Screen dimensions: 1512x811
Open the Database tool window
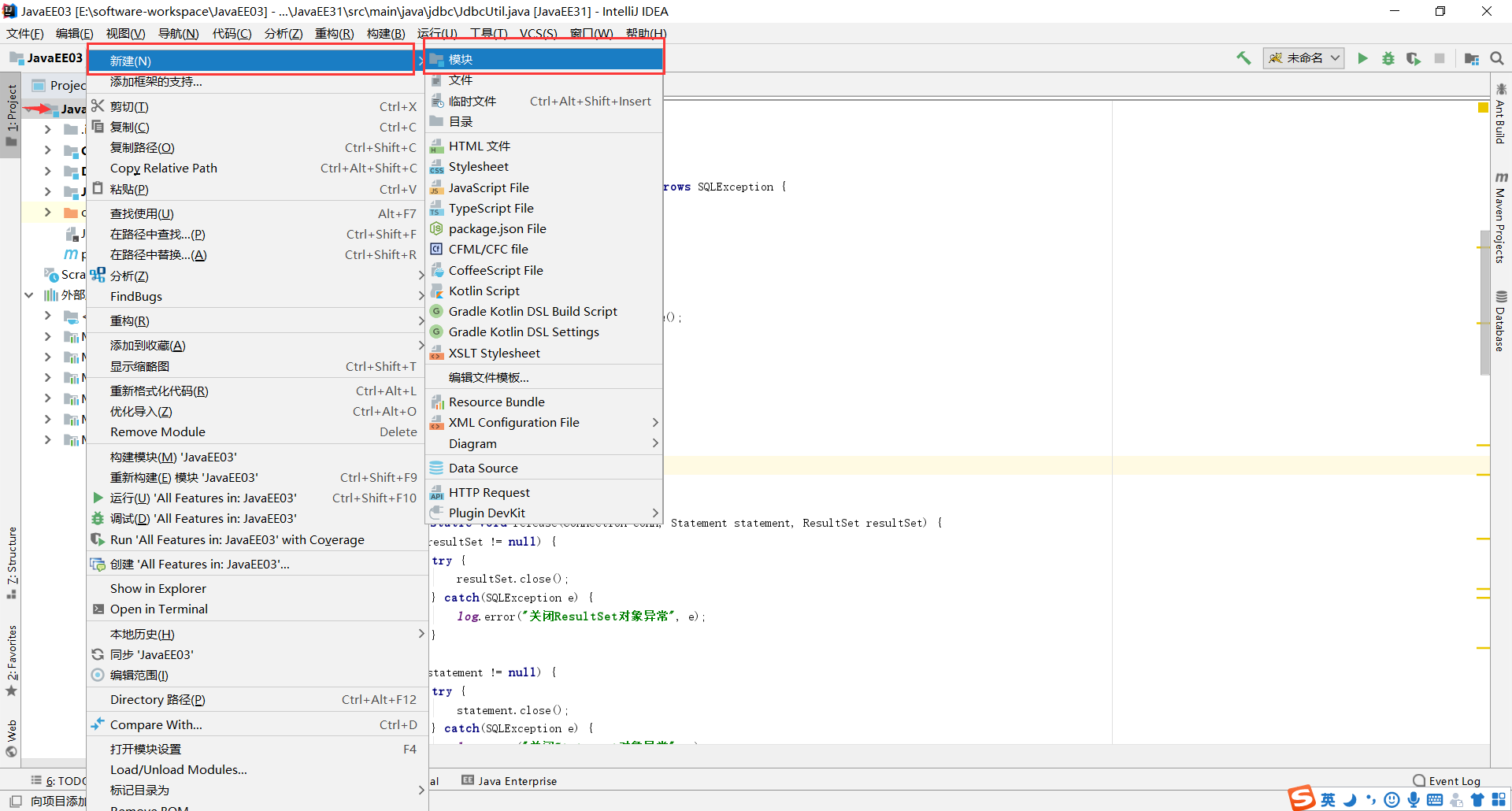[x=1501, y=321]
